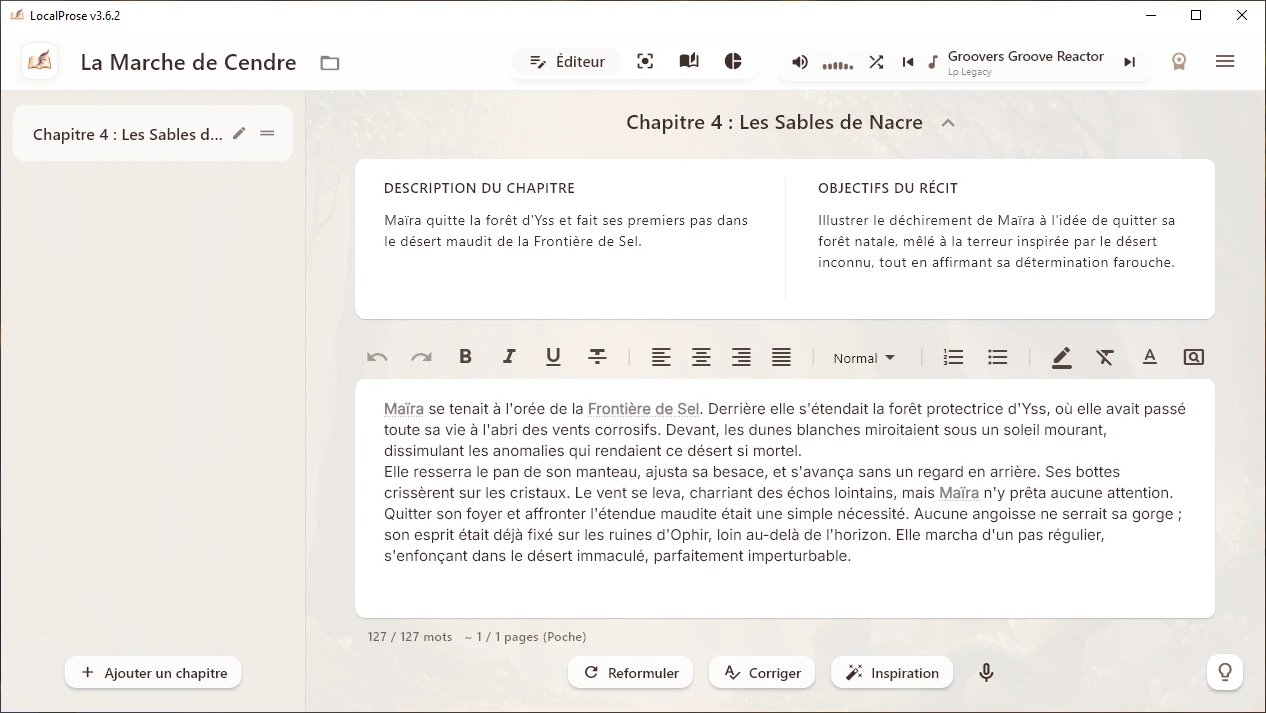1266x713 pixels.
Task: Skip to next track
Action: tap(1129, 62)
